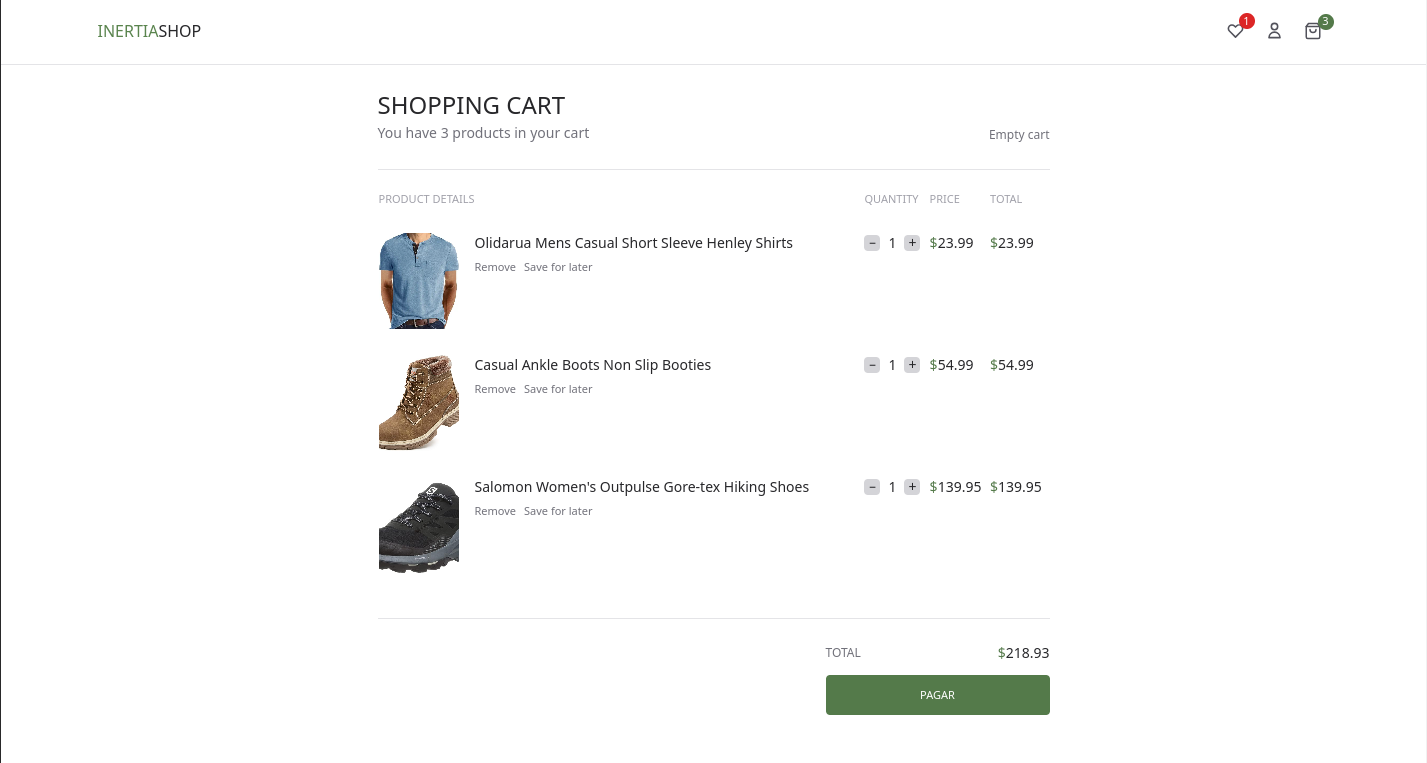This screenshot has width=1427, height=763.
Task: Open Olidarua Mens Casual Short Sleeve Henley Shirts title
Action: tap(634, 243)
